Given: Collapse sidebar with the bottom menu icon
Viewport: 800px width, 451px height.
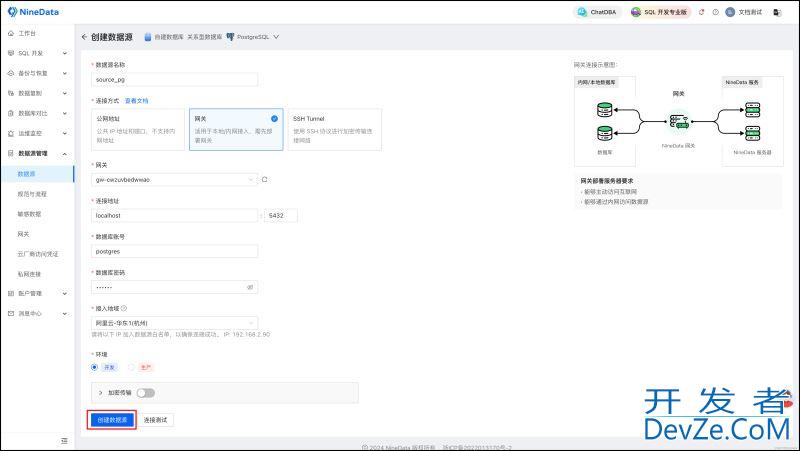Looking at the screenshot, I should tap(64, 440).
